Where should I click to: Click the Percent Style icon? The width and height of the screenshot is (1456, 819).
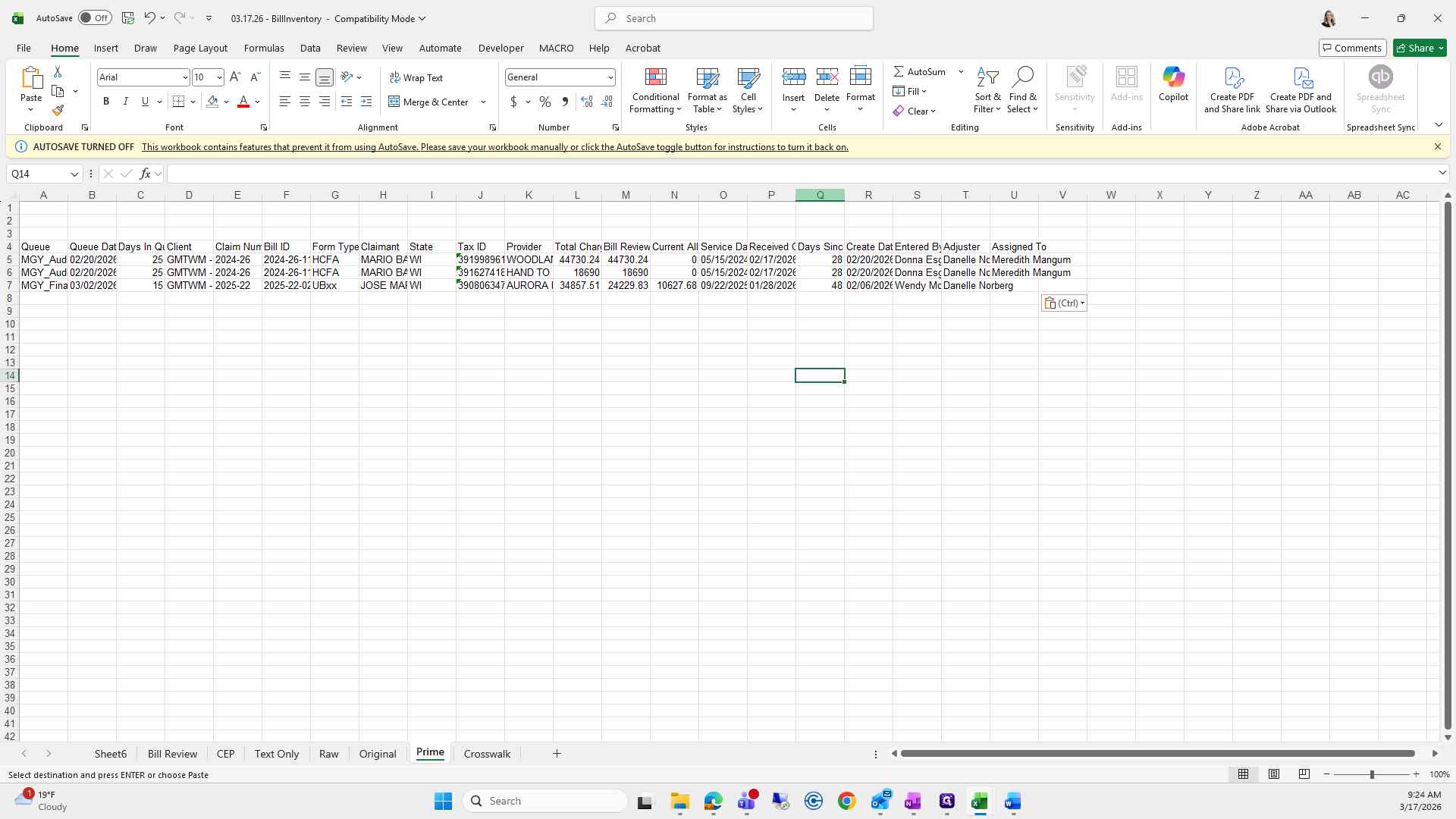(545, 102)
